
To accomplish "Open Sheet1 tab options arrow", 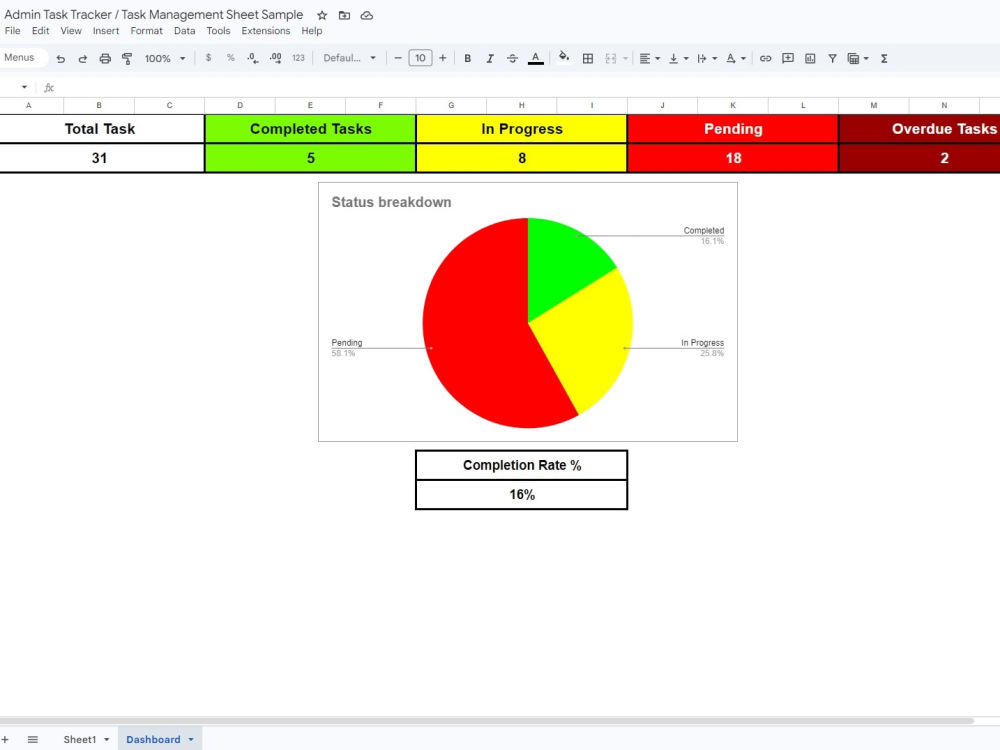I will [x=107, y=740].
